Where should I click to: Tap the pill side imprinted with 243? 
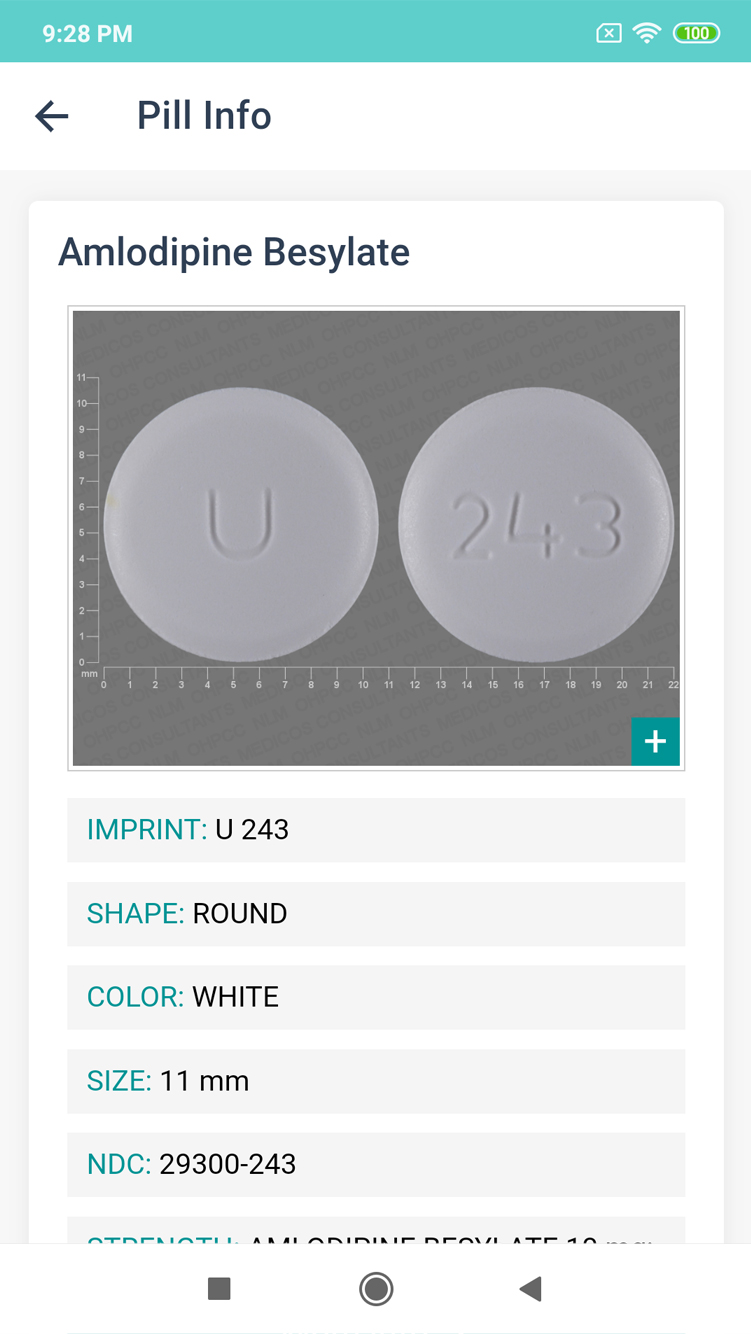(536, 525)
